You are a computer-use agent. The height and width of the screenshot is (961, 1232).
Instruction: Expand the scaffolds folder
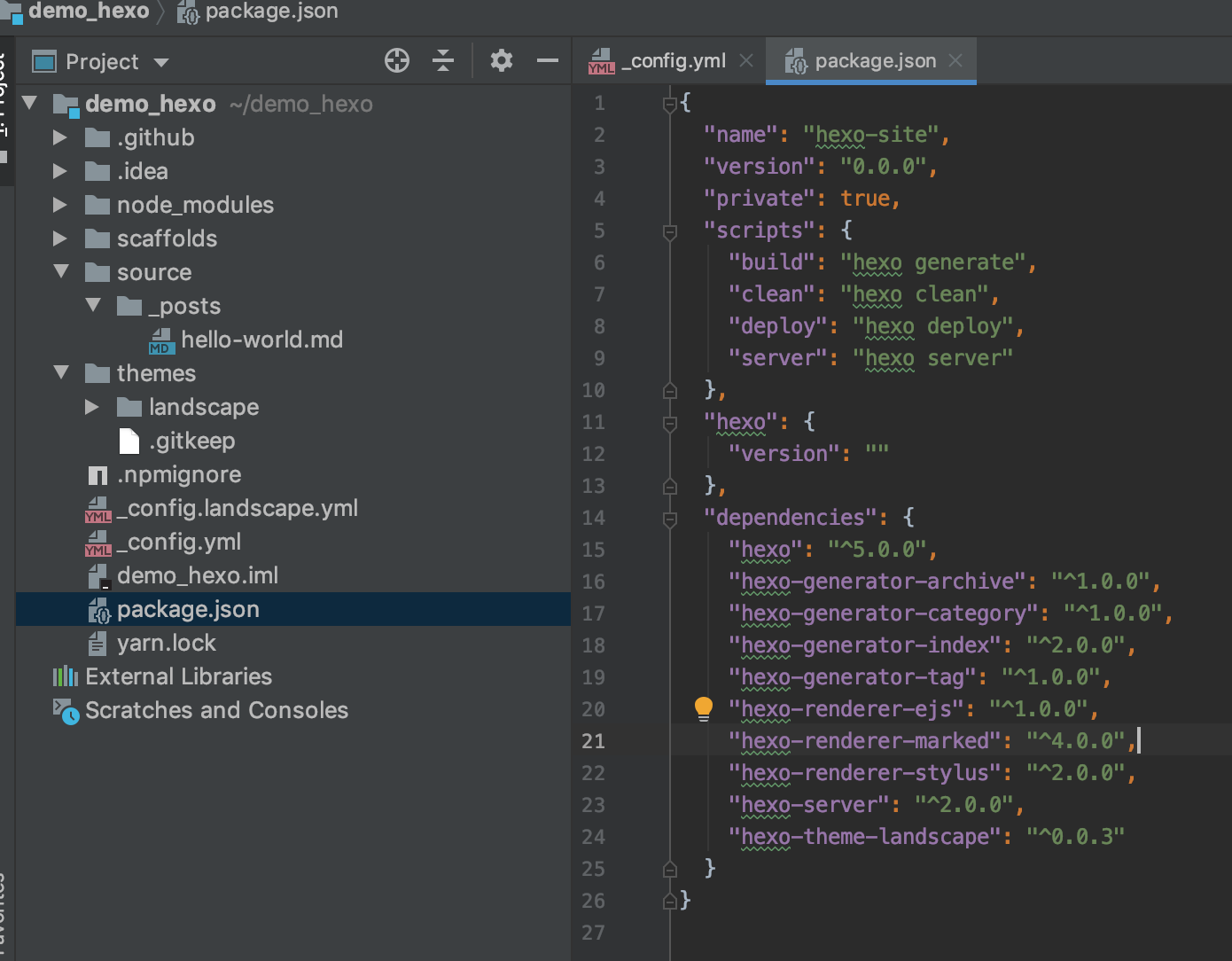click(60, 238)
